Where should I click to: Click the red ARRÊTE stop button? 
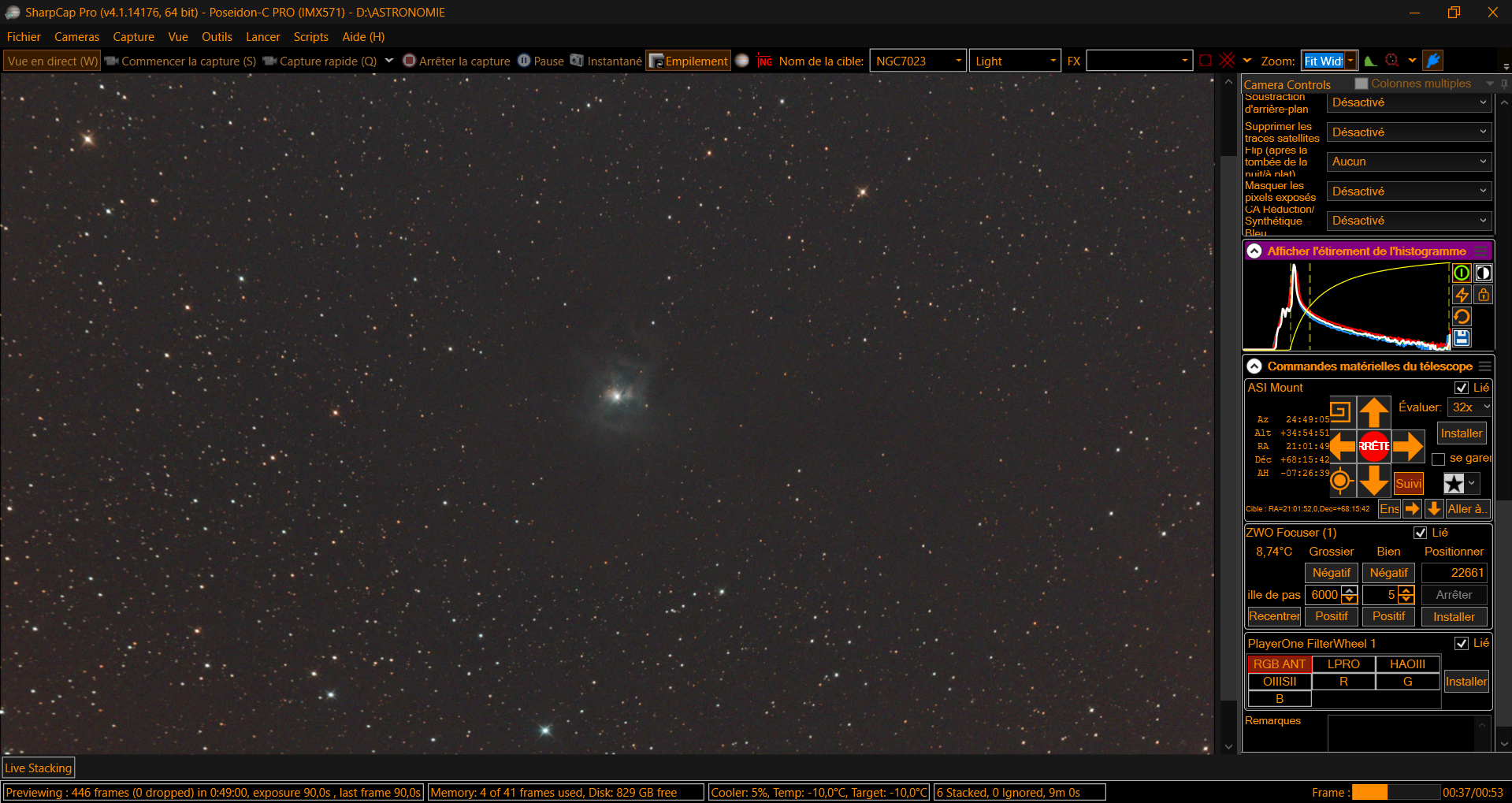click(x=1374, y=446)
